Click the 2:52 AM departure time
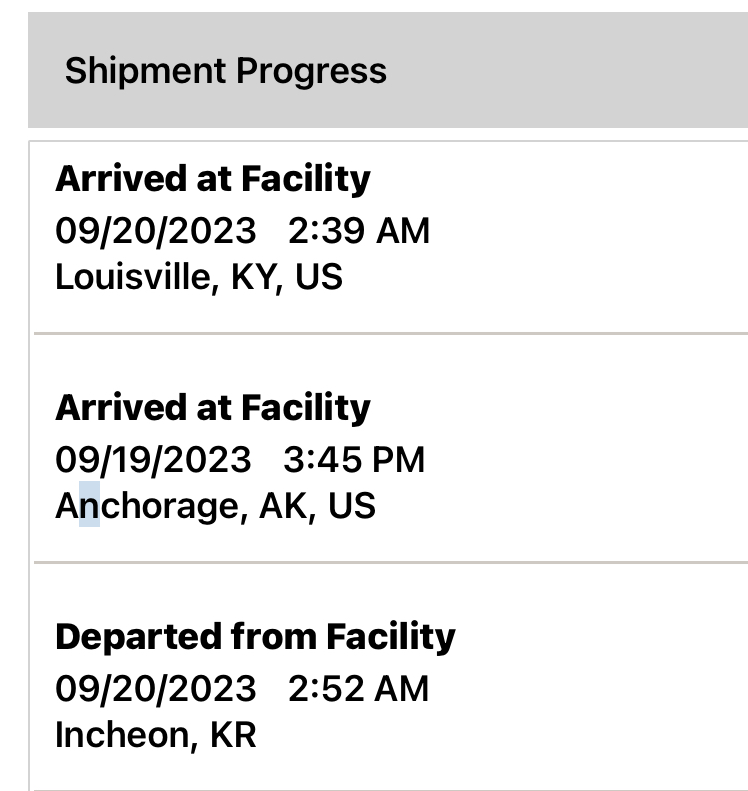 (359, 689)
